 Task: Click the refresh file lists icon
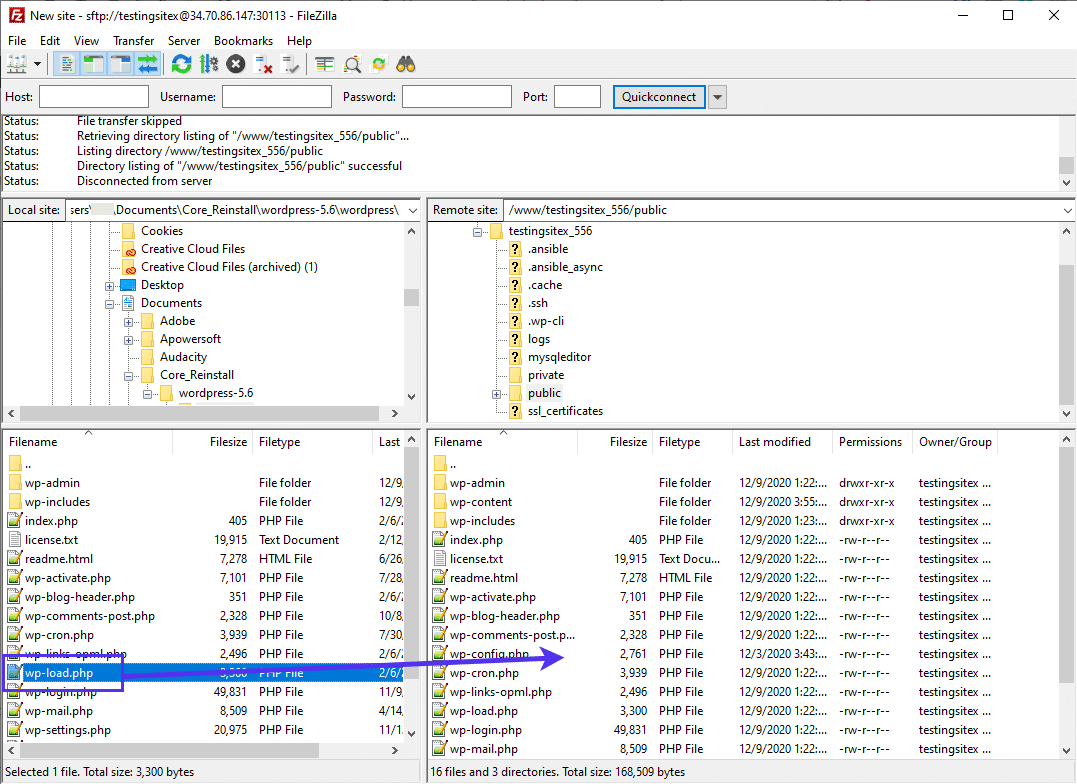click(181, 64)
